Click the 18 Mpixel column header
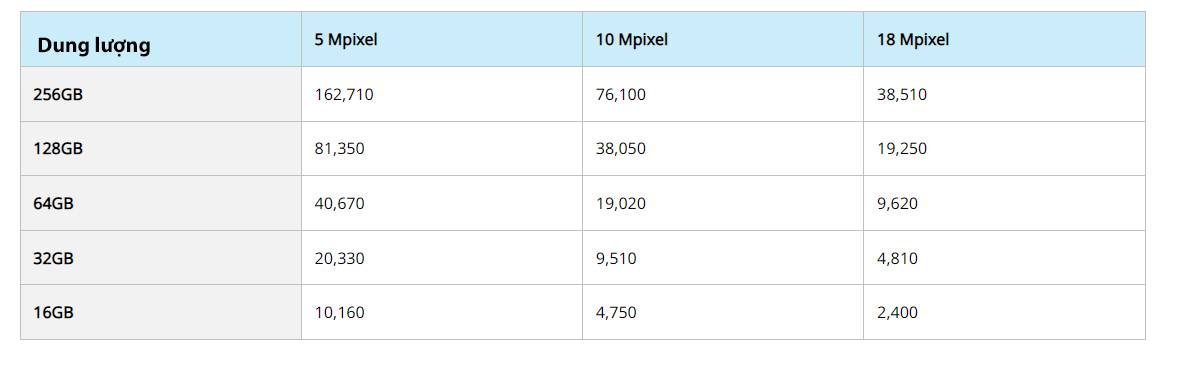This screenshot has width=1183, height=369. (x=1004, y=39)
